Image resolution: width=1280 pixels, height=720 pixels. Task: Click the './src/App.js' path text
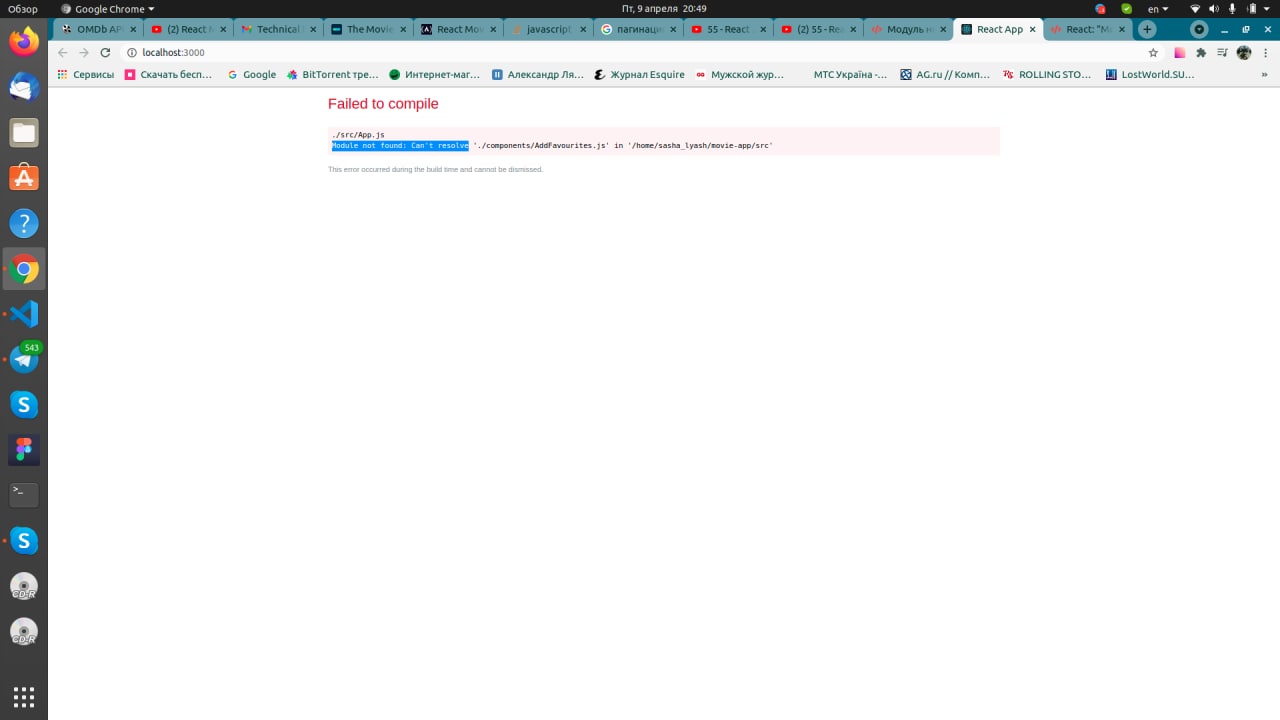pyautogui.click(x=358, y=135)
